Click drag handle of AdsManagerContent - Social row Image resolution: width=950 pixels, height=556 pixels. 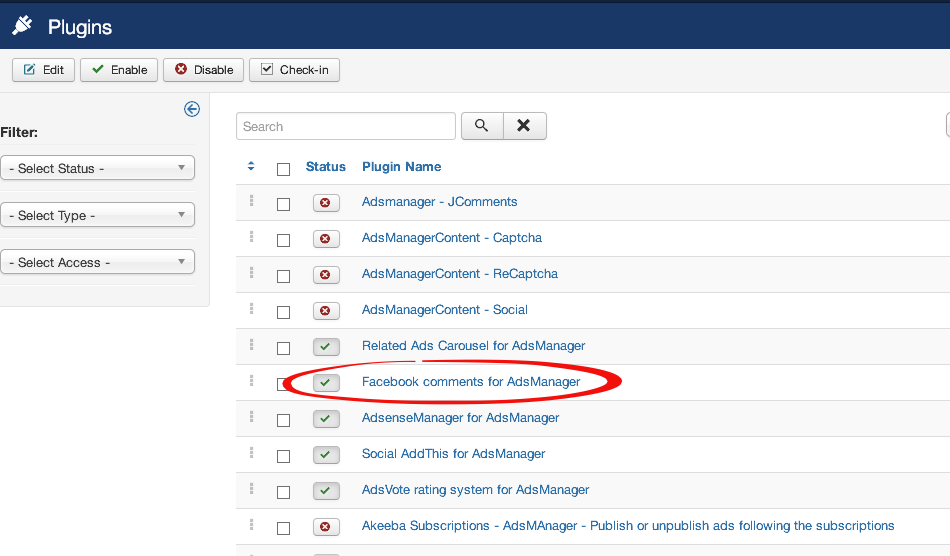[x=251, y=308]
